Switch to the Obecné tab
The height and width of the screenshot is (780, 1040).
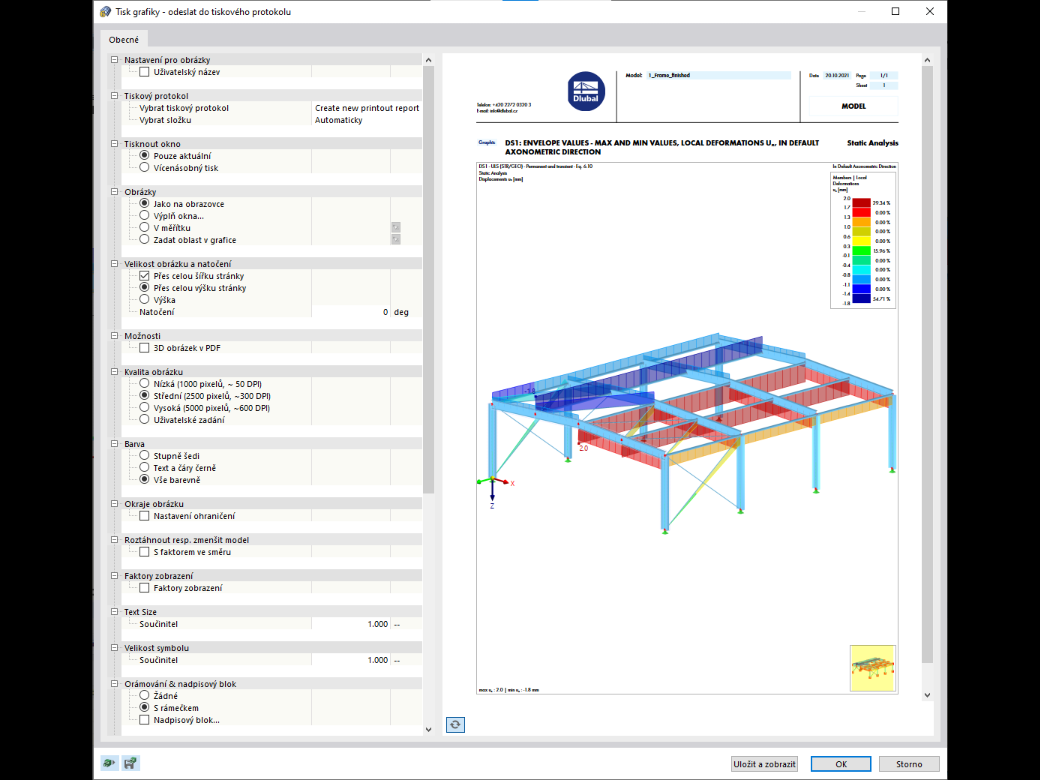[x=124, y=40]
